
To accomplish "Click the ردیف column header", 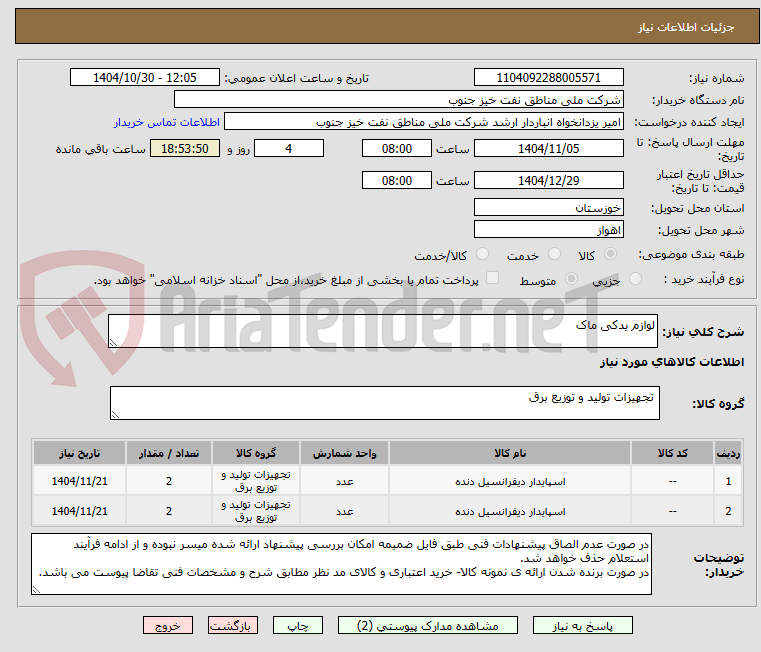I will [x=728, y=453].
